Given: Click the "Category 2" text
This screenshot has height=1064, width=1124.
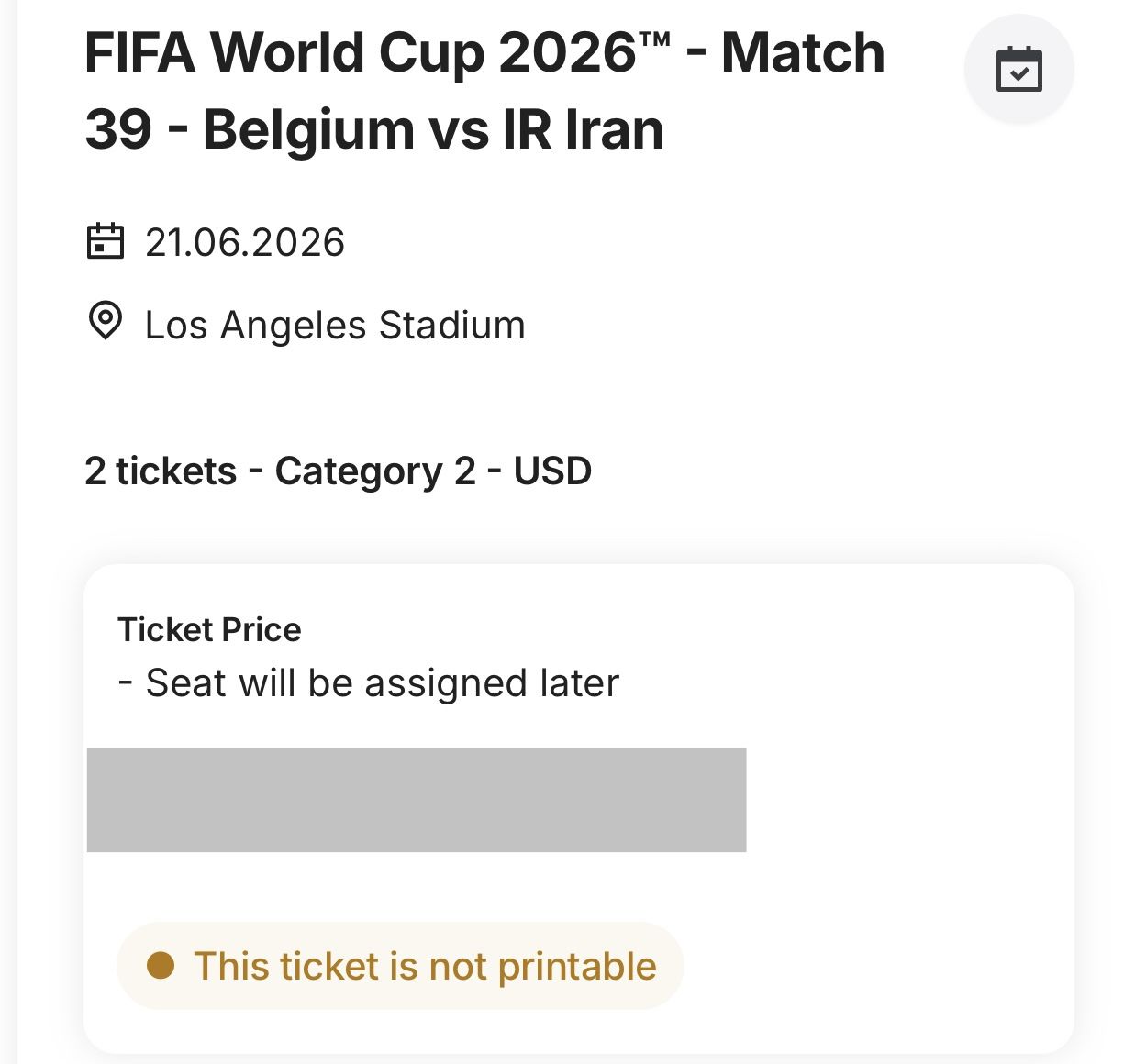Looking at the screenshot, I should [375, 471].
